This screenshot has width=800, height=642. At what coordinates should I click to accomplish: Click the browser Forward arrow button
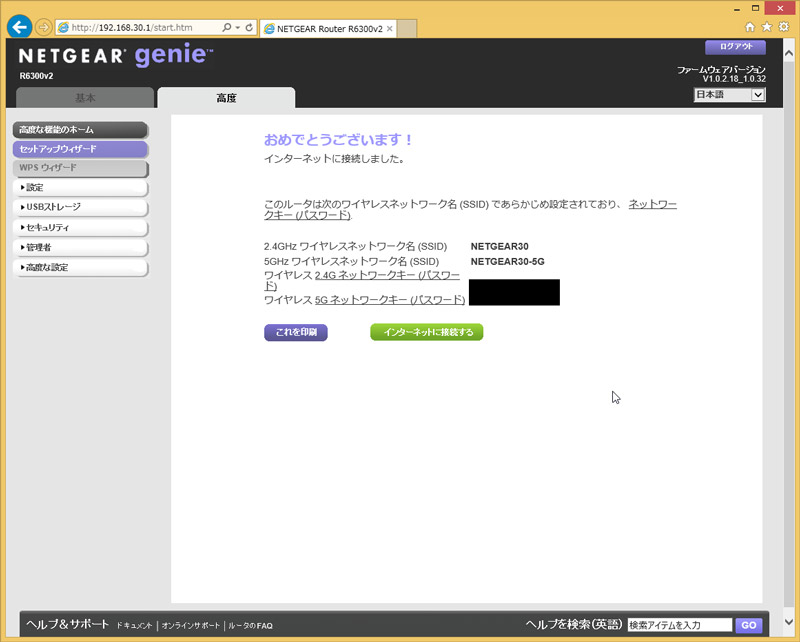click(42, 27)
